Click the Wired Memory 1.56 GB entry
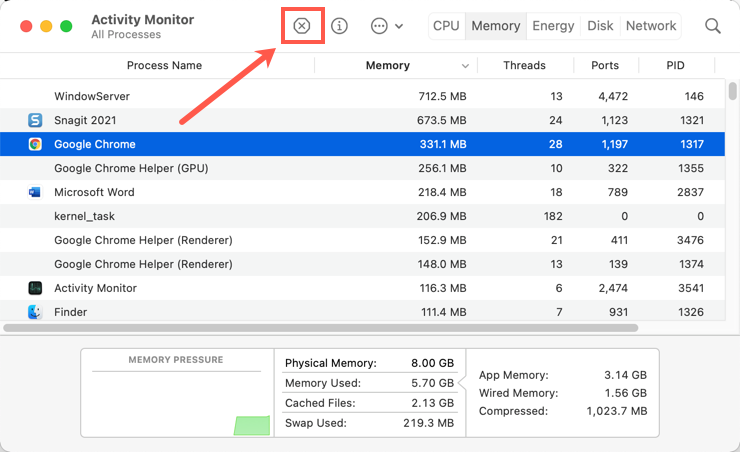The width and height of the screenshot is (740, 452). coord(563,393)
